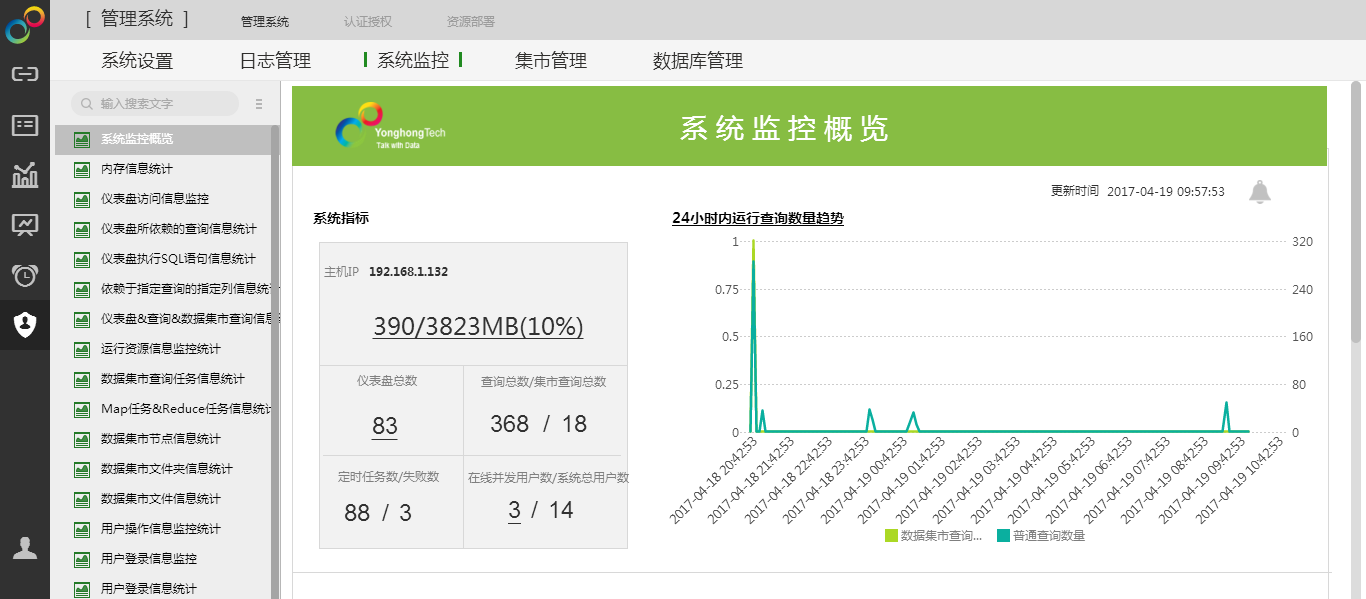The height and width of the screenshot is (599, 1366).
Task: Toggle the 数据集市查询 legend swatch
Action: click(x=891, y=536)
